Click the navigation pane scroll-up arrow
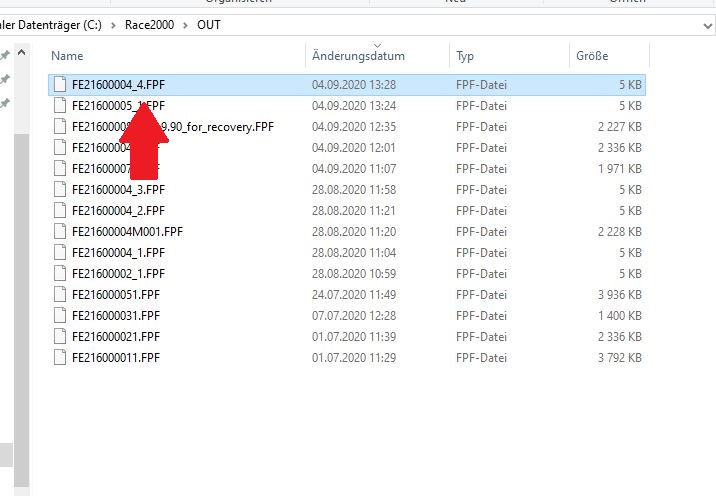Image resolution: width=716 pixels, height=496 pixels. point(21,53)
